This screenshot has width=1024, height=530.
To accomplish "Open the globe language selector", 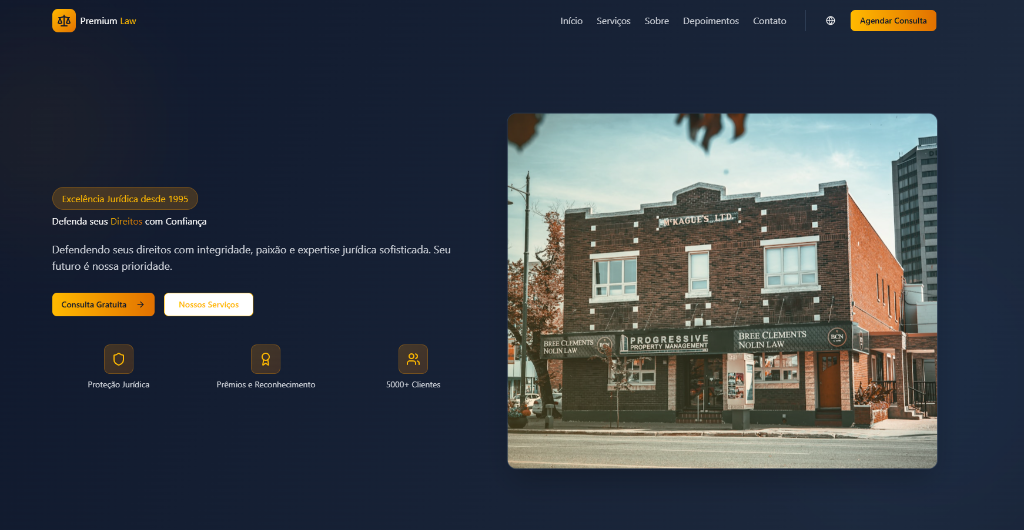I will click(x=830, y=21).
